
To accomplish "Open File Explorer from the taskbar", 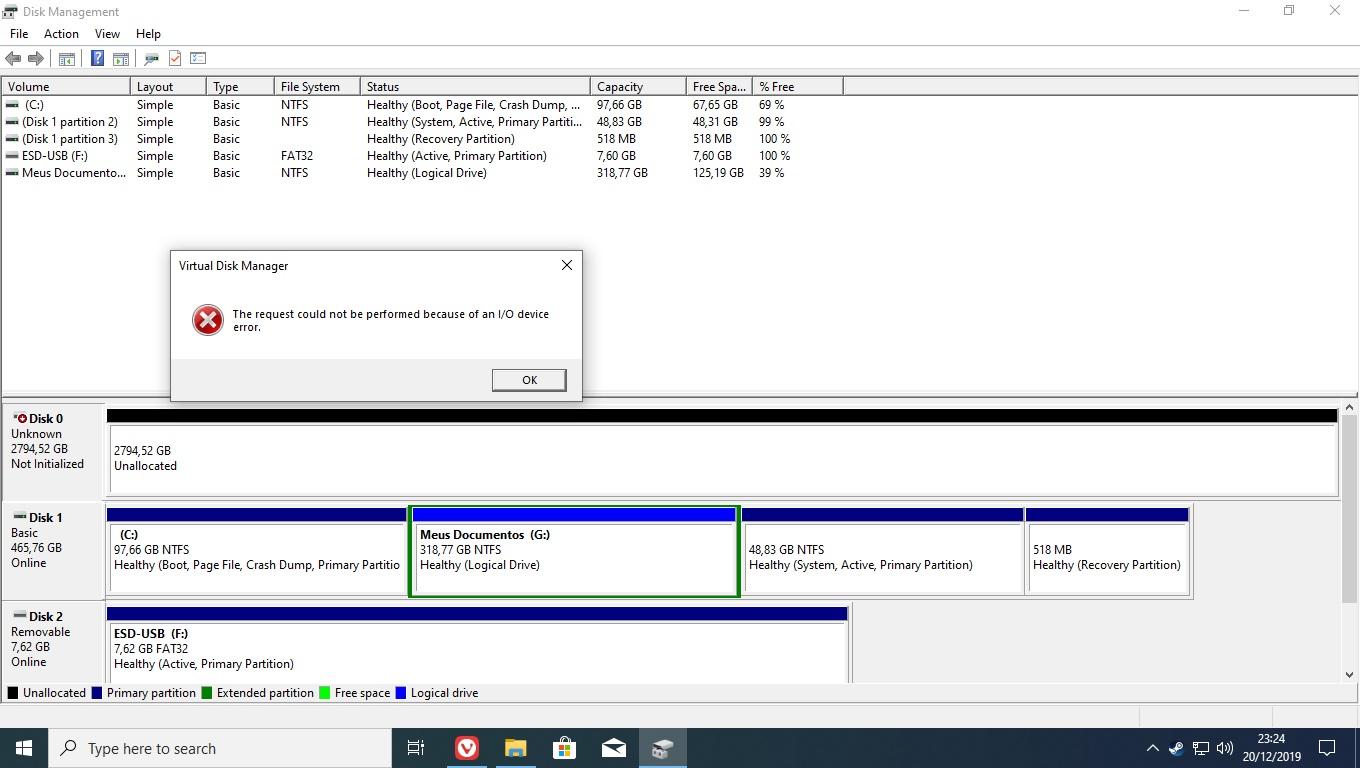I will click(515, 748).
